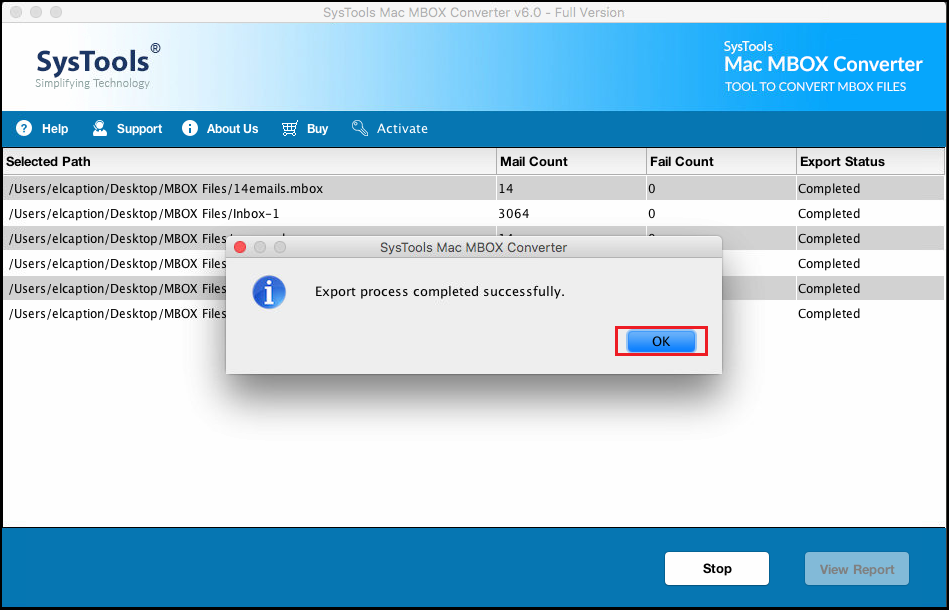
Task: Sort by Selected Path column header
Action: 249,162
